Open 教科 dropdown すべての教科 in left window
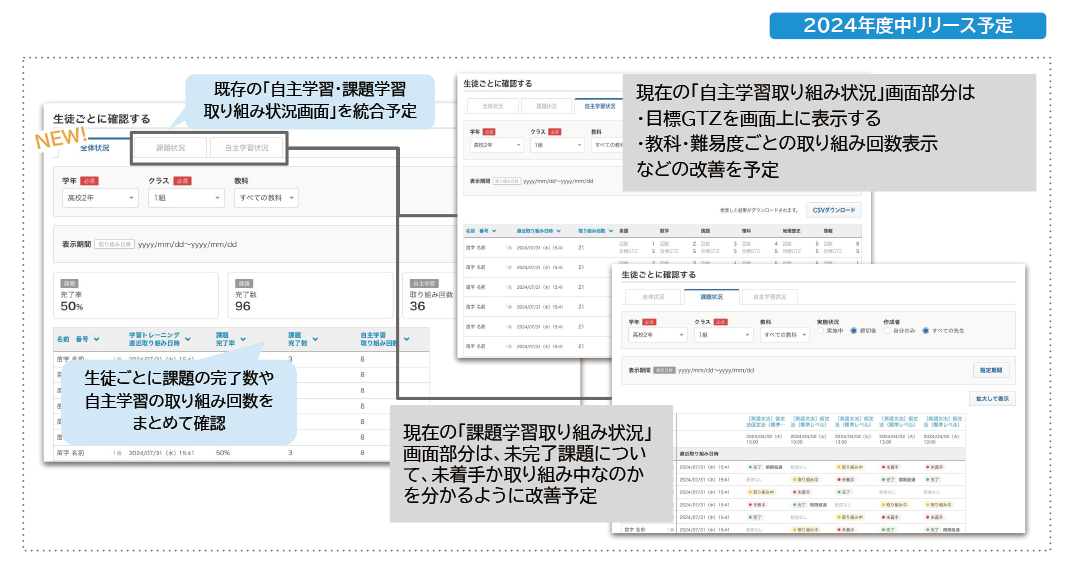This screenshot has width=1078, height=574. point(266,198)
